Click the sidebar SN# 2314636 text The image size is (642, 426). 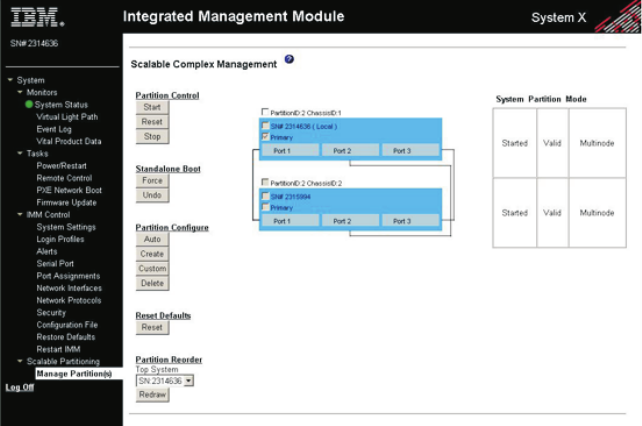point(34,43)
